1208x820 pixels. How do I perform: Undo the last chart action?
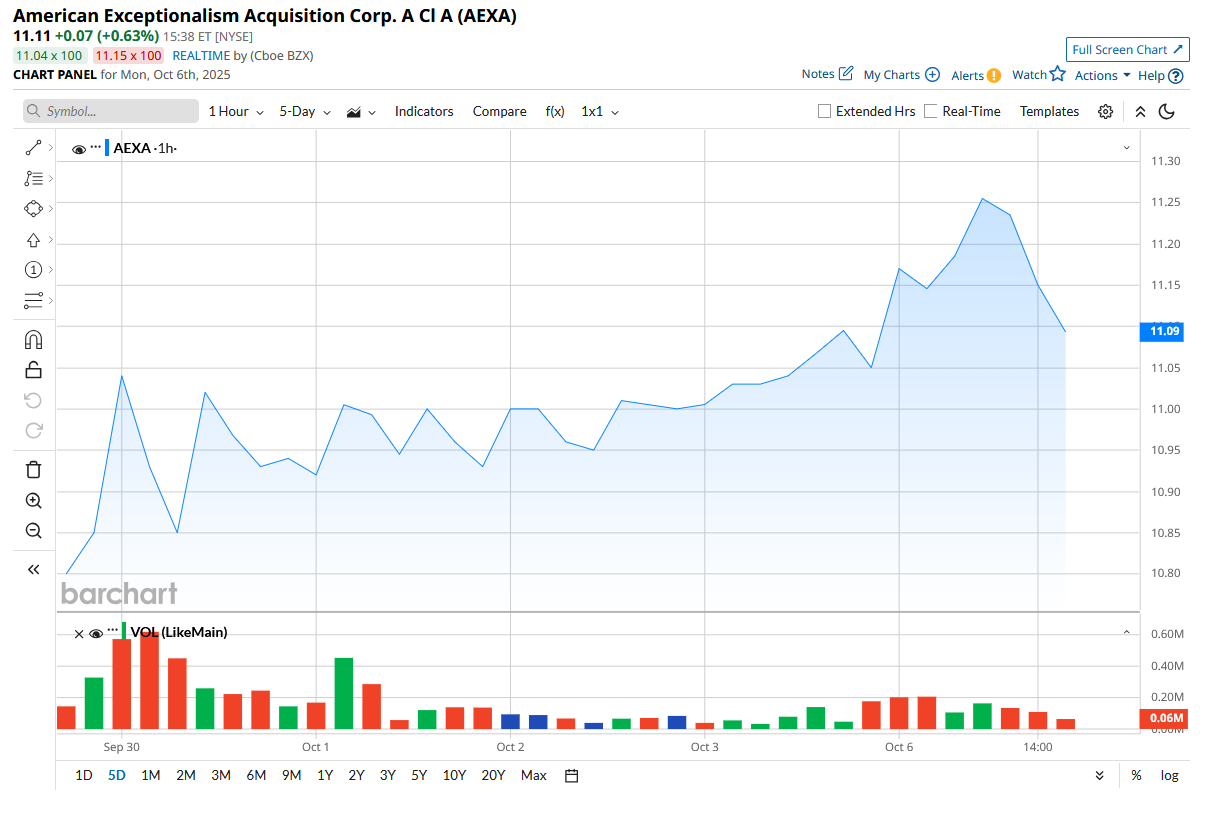click(33, 400)
